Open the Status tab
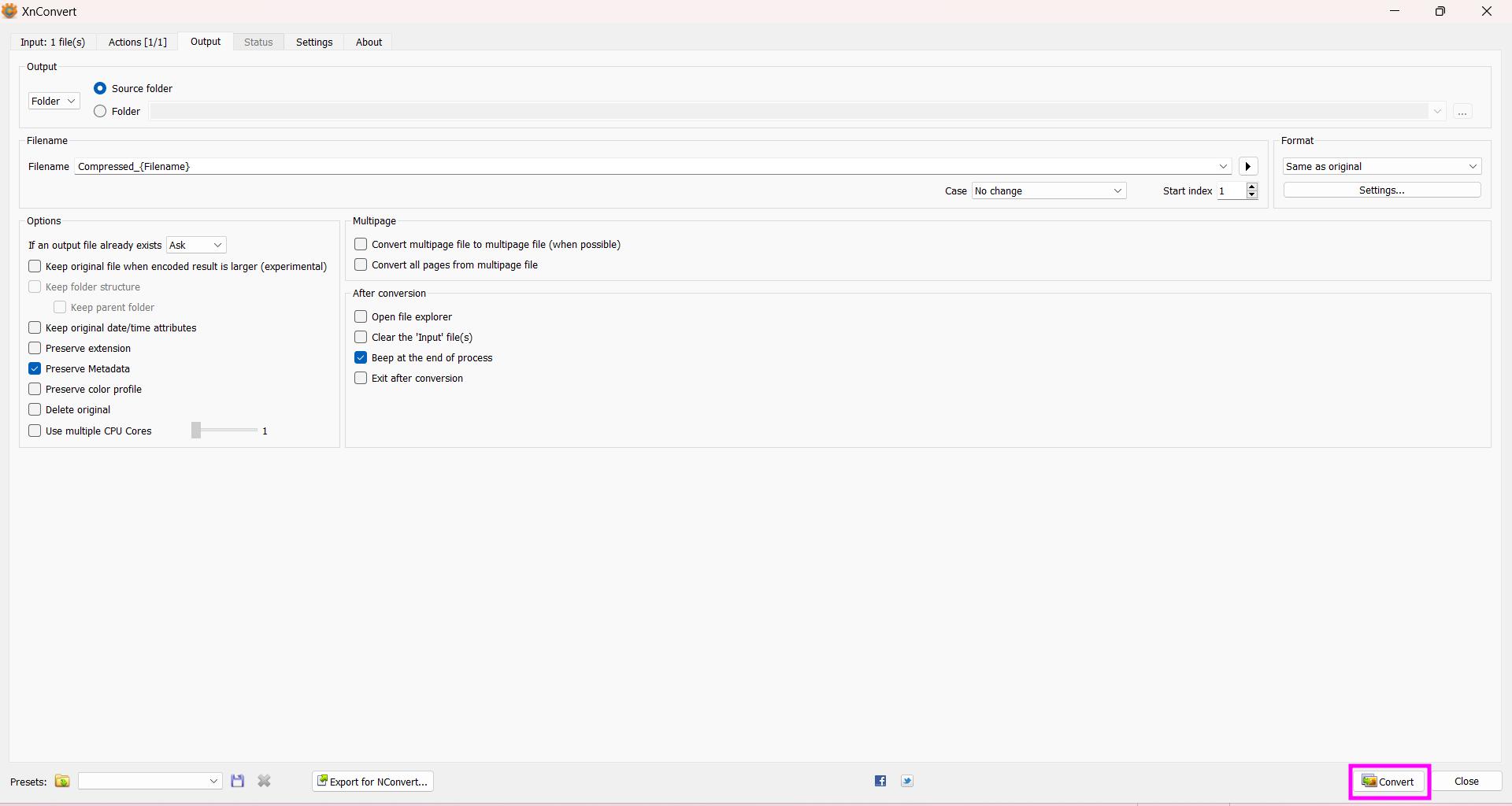This screenshot has width=1512, height=806. 258,43
